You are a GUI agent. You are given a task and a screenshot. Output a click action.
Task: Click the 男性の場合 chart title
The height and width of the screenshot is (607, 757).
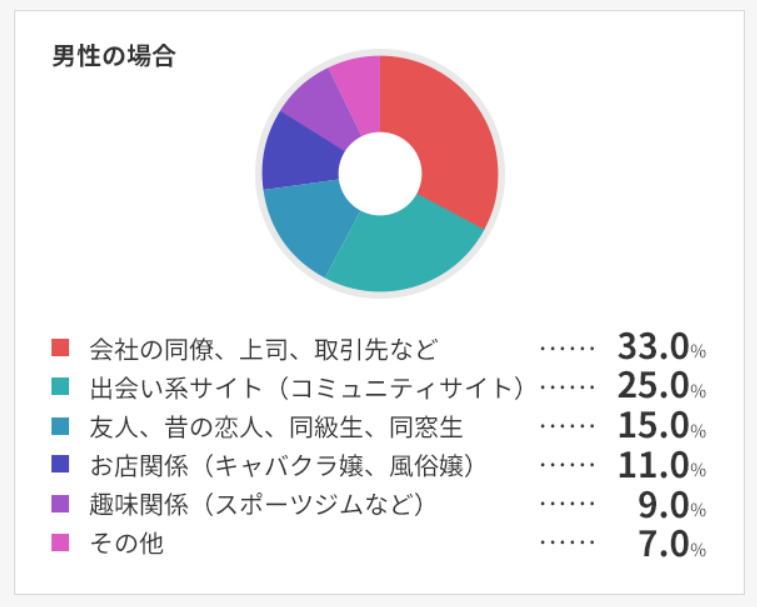[x=113, y=56]
